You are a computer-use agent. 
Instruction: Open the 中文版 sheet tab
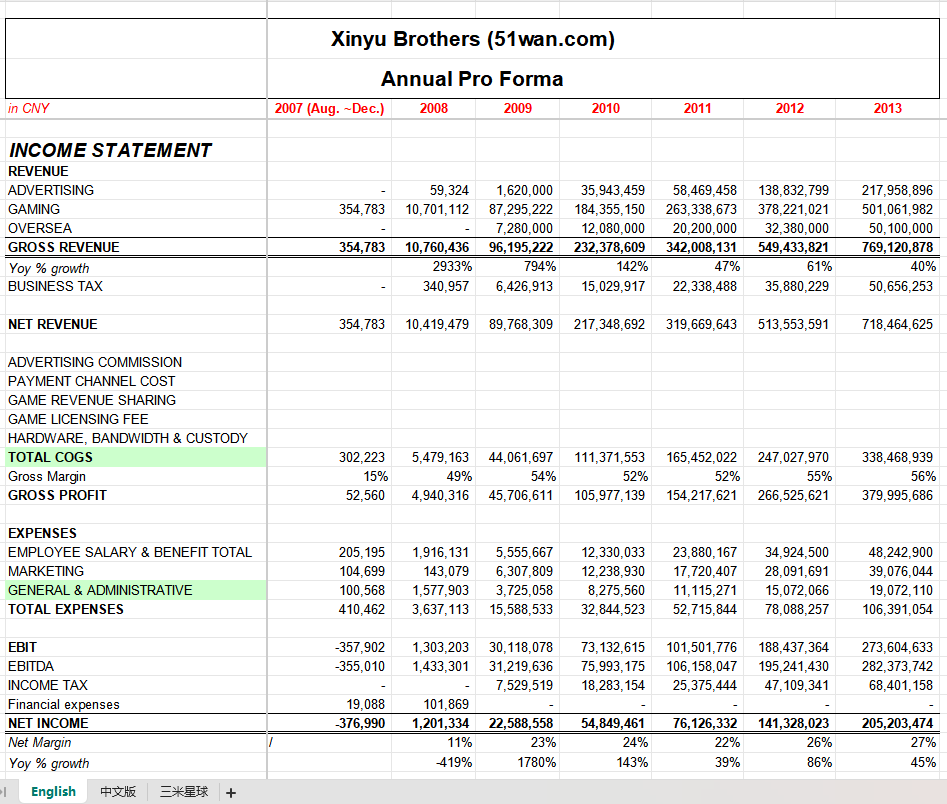[118, 791]
